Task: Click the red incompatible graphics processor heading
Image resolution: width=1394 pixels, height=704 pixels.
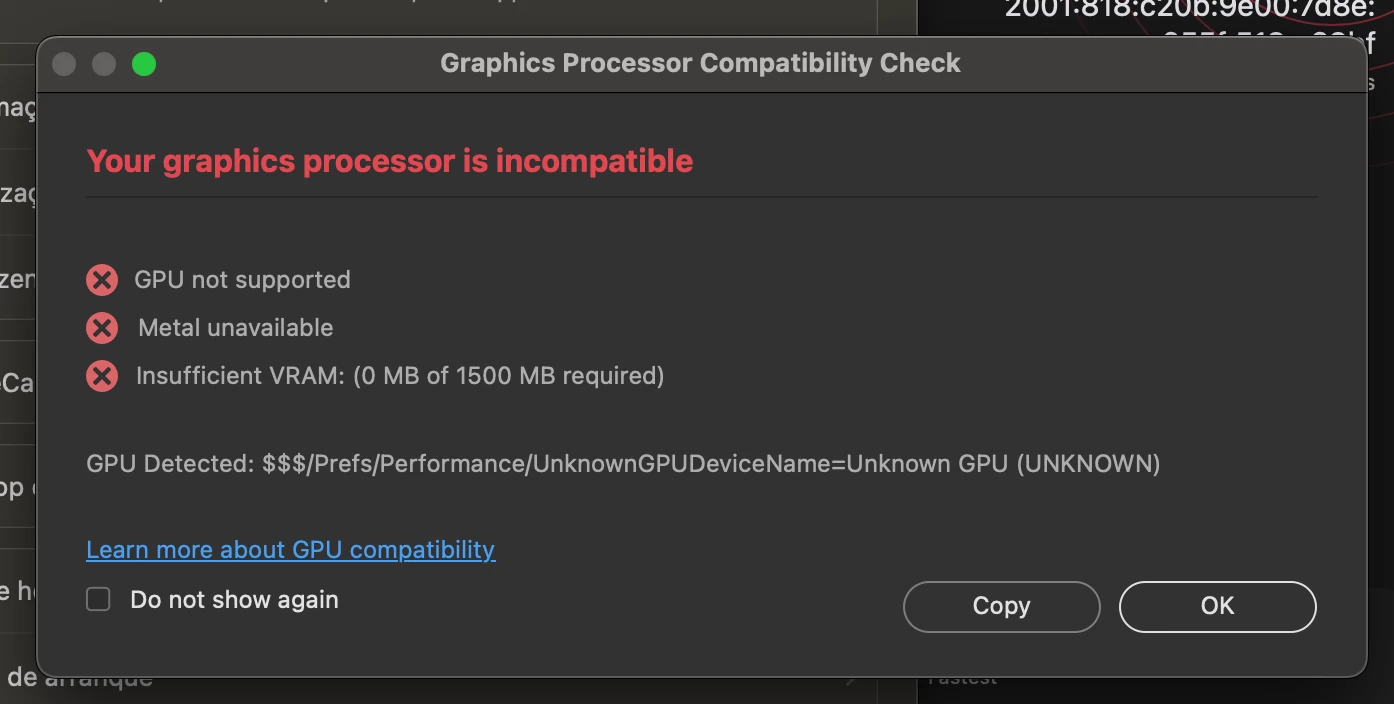Action: 390,161
